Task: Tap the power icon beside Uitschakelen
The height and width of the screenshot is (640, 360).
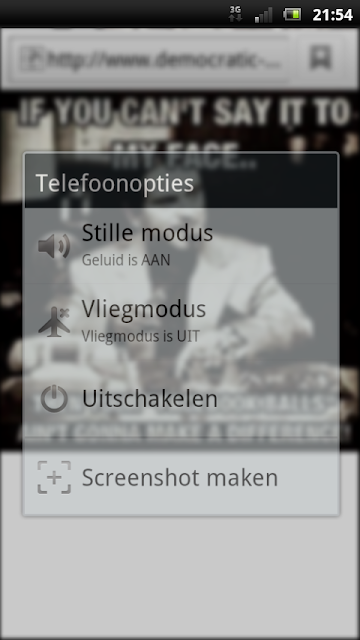Action: [x=54, y=399]
